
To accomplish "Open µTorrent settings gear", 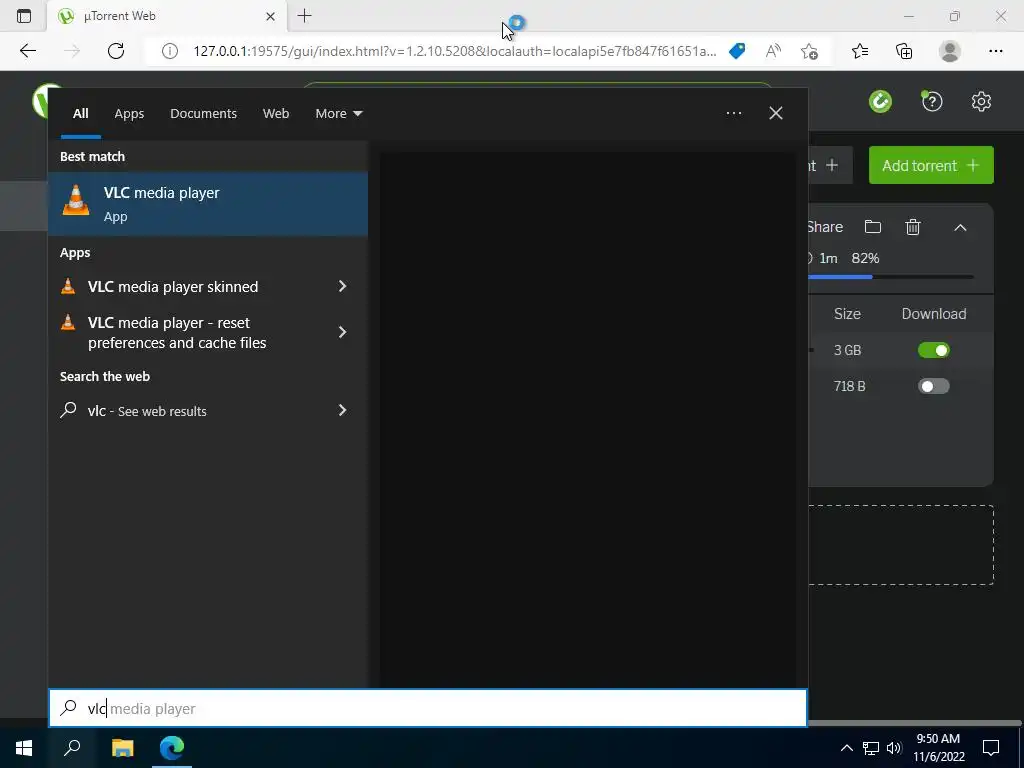I will [x=981, y=101].
